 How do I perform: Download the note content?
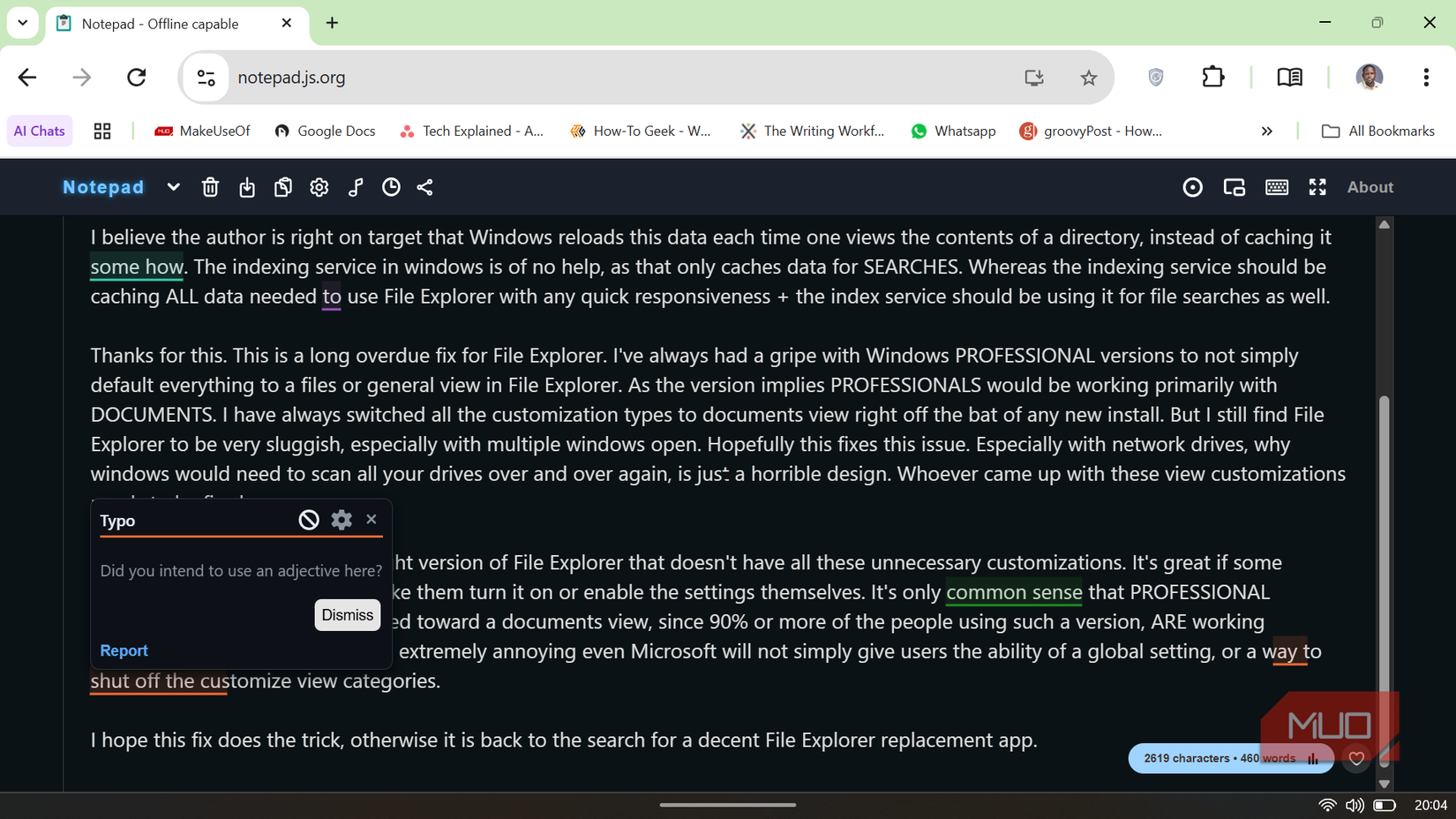(247, 187)
